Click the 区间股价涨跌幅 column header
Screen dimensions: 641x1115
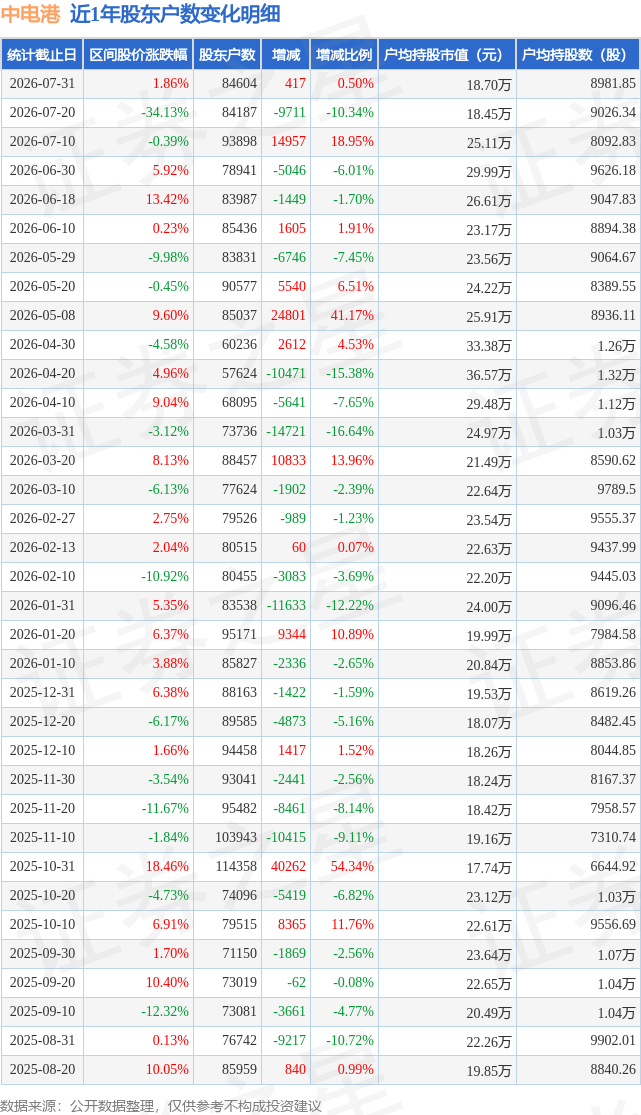[x=138, y=55]
